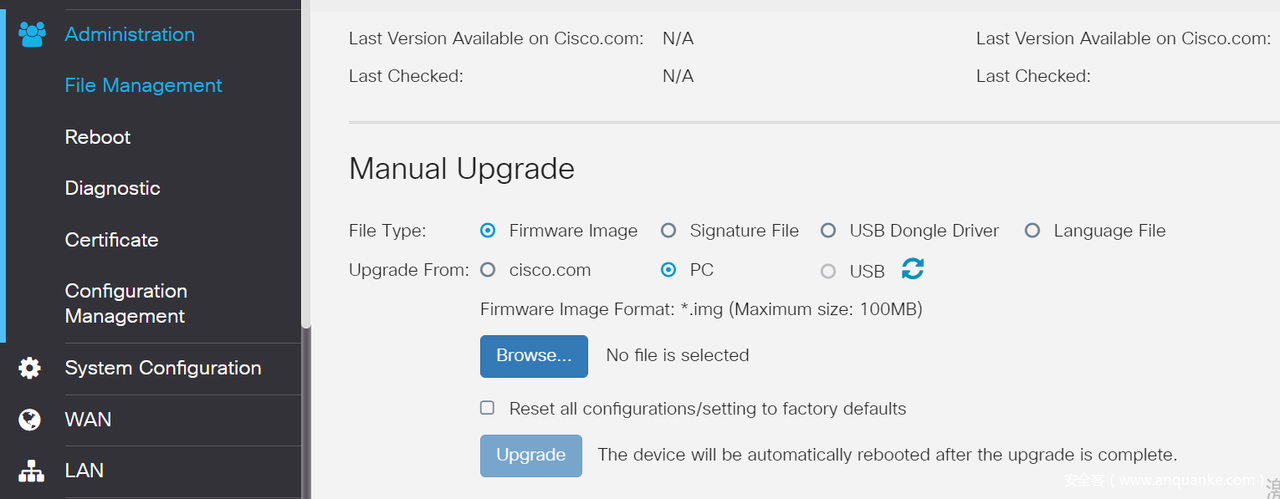Expand the System Configuration menu
The image size is (1280, 499).
[163, 368]
